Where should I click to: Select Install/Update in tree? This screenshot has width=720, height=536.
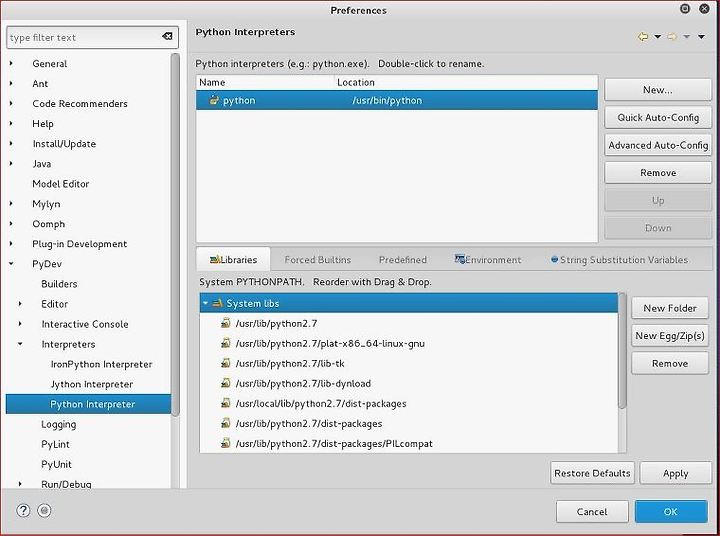click(x=64, y=144)
